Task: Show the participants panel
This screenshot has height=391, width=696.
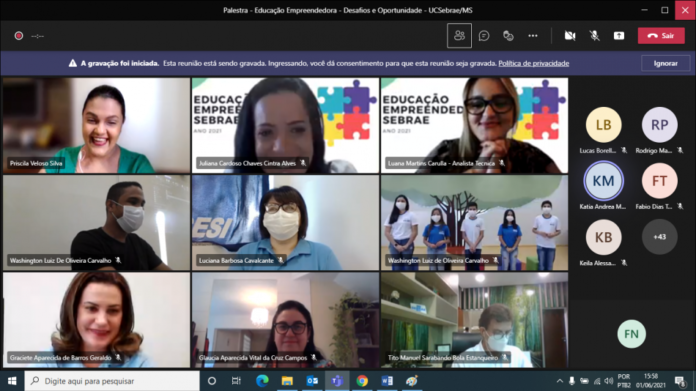Action: (x=459, y=36)
